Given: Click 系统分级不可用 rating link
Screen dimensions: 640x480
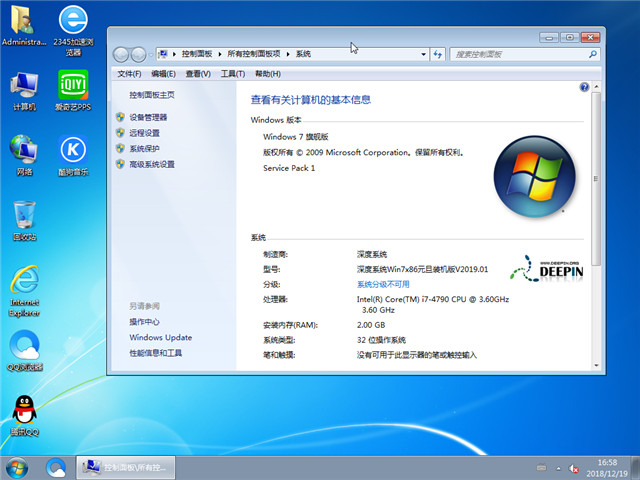Looking at the screenshot, I should pos(383,284).
